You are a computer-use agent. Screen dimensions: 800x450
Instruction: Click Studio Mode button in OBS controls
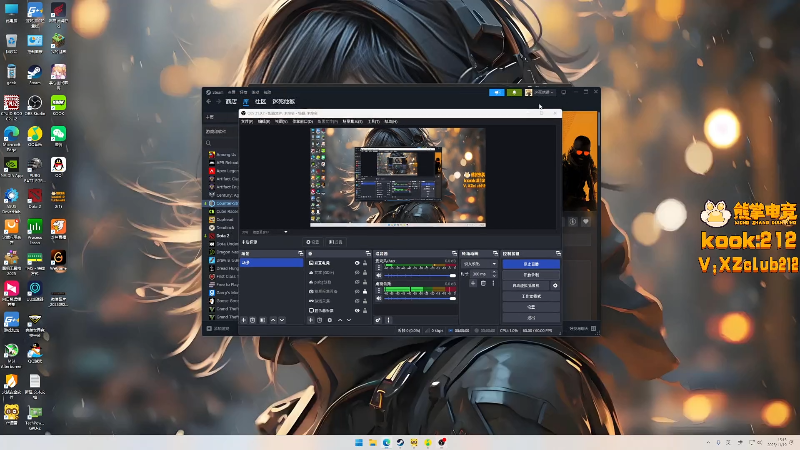click(x=531, y=296)
